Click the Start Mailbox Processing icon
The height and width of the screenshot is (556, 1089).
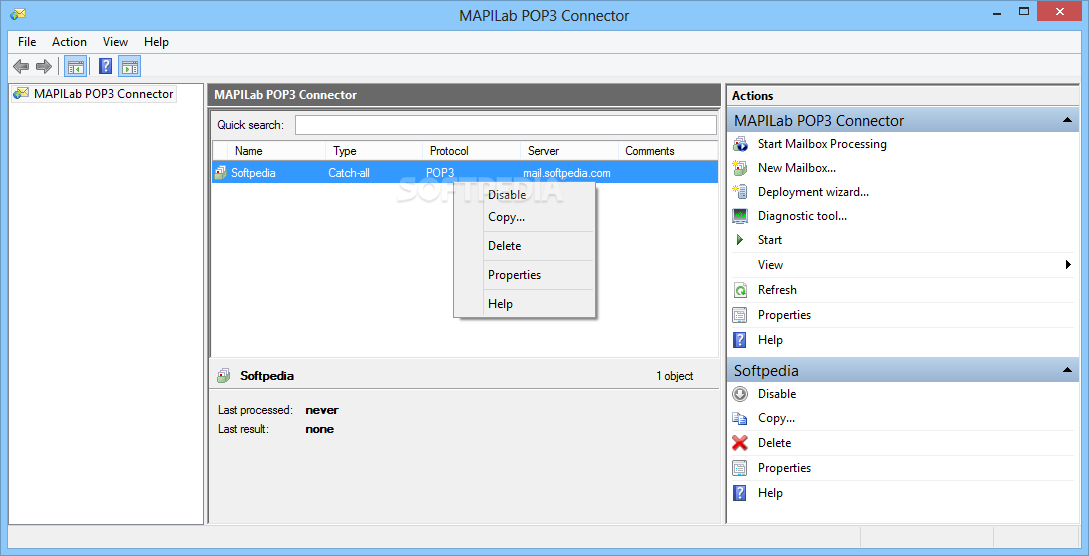[740, 144]
